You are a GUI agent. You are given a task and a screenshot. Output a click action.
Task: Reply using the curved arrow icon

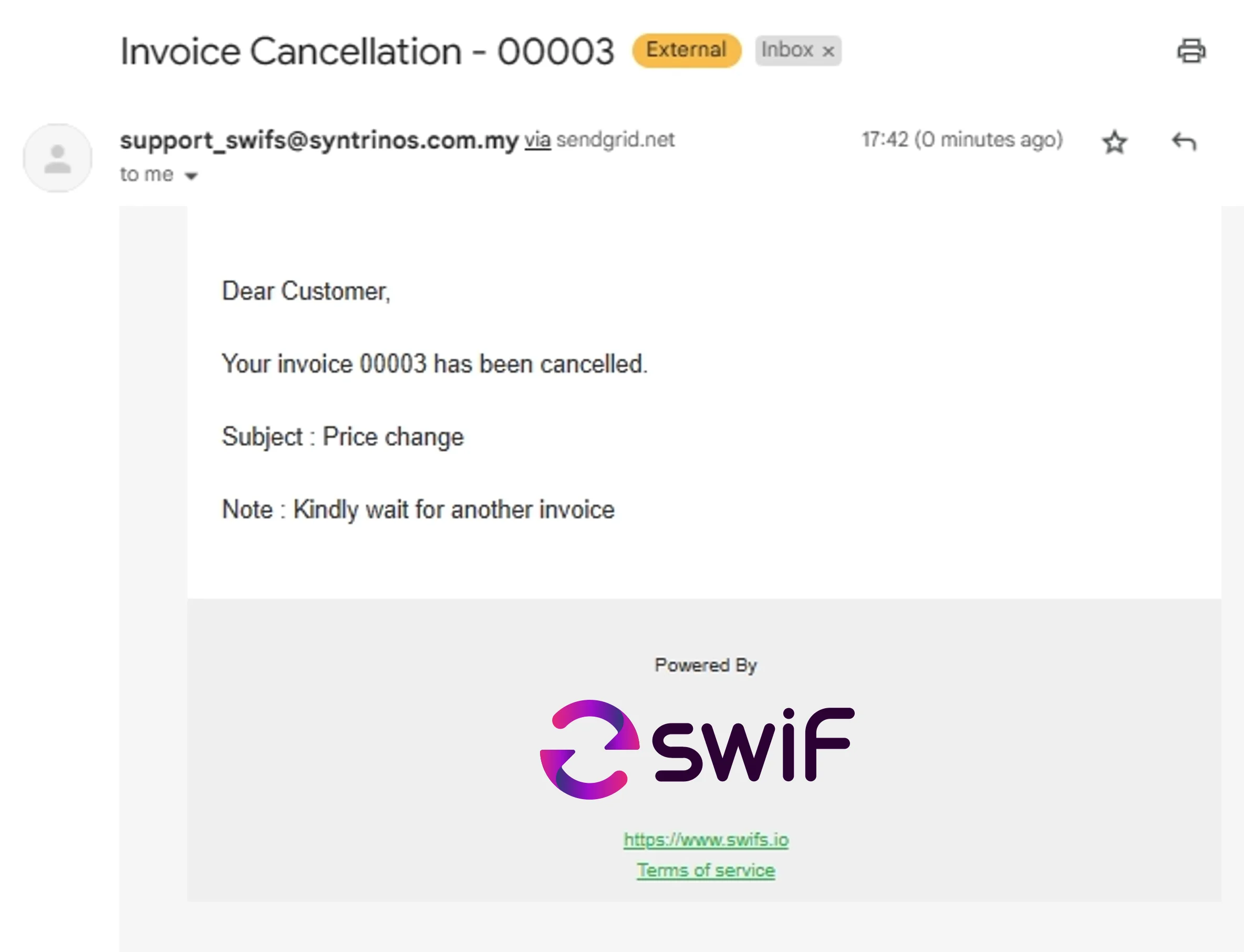[1184, 141]
